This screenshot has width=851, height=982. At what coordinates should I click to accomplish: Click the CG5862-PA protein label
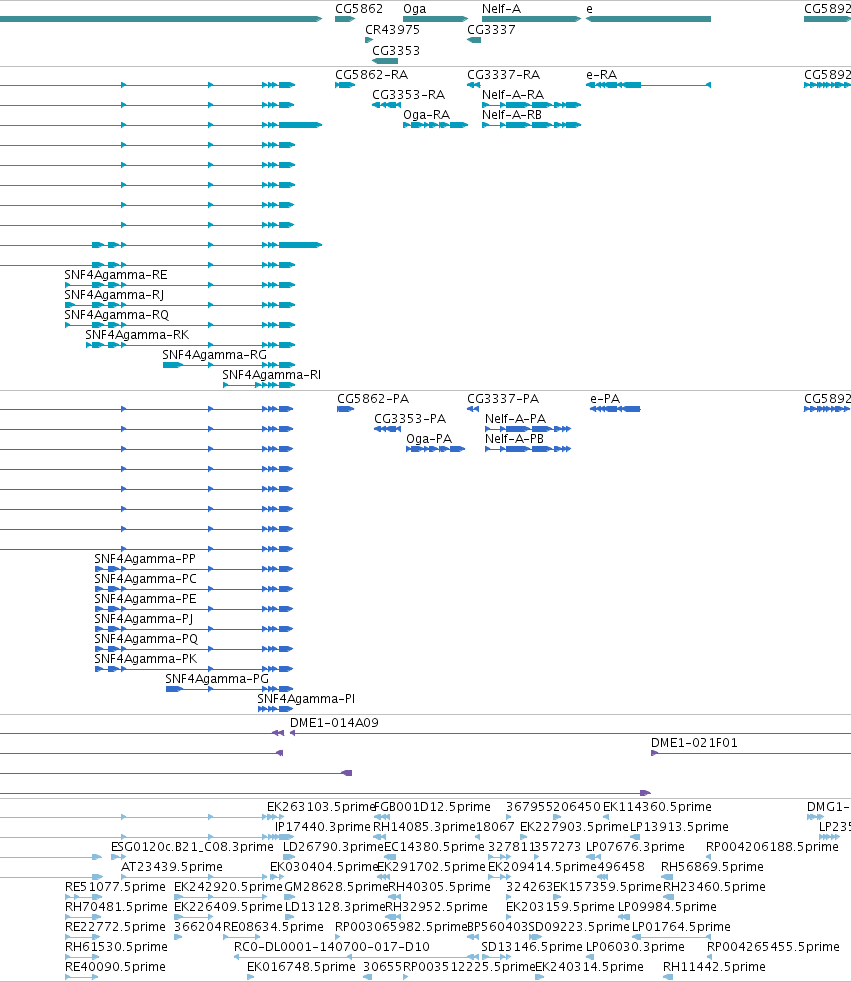tap(373, 399)
